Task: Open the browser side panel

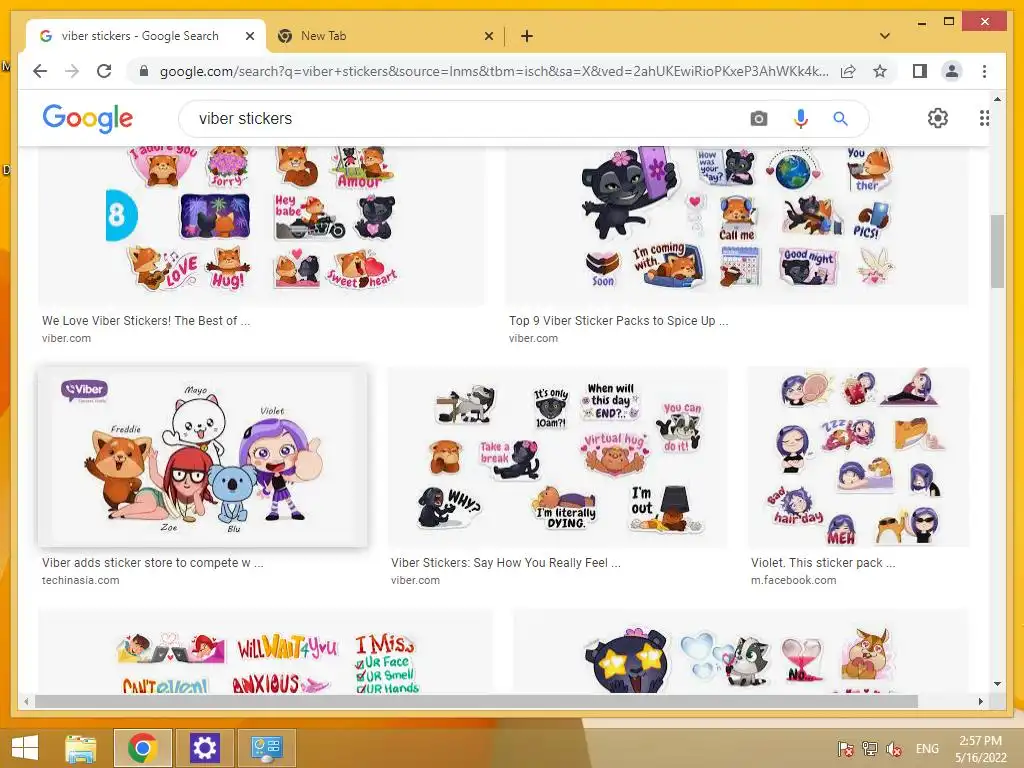Action: pyautogui.click(x=920, y=71)
